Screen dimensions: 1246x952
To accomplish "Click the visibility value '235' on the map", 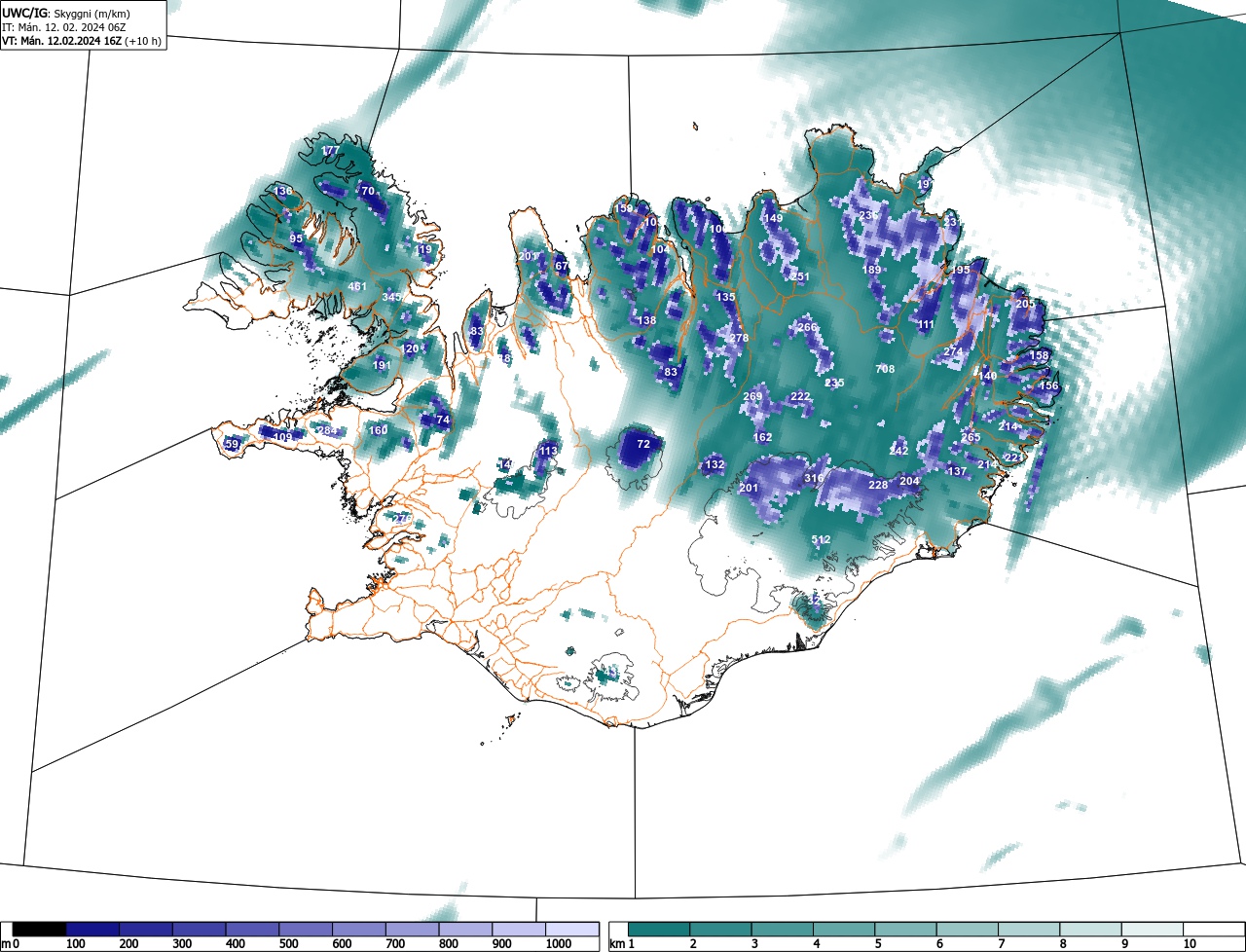I will (x=834, y=383).
